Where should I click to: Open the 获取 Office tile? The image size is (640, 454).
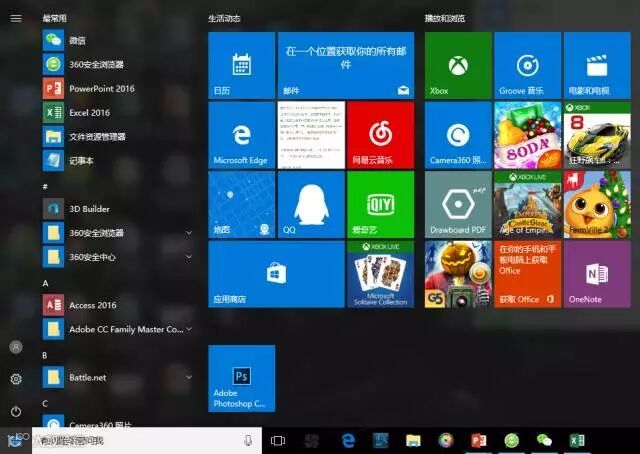point(527,274)
